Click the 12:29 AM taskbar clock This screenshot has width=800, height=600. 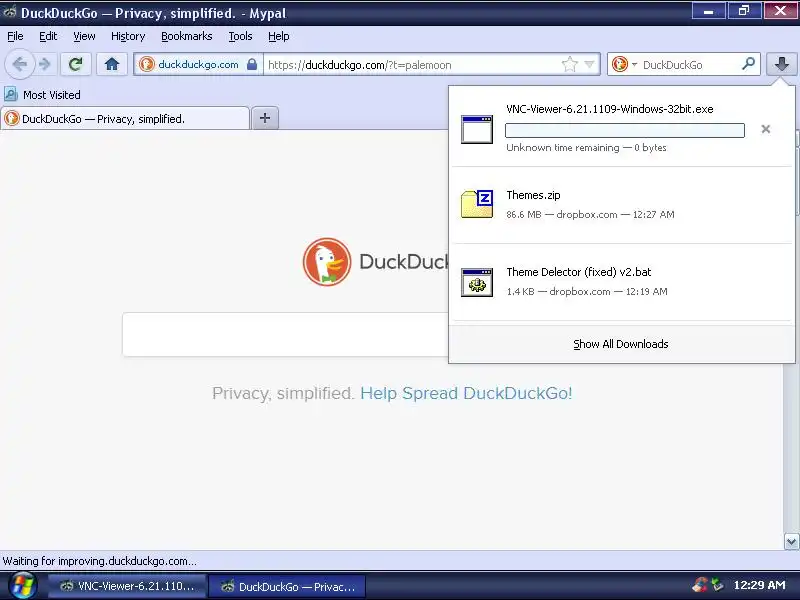[x=759, y=585]
